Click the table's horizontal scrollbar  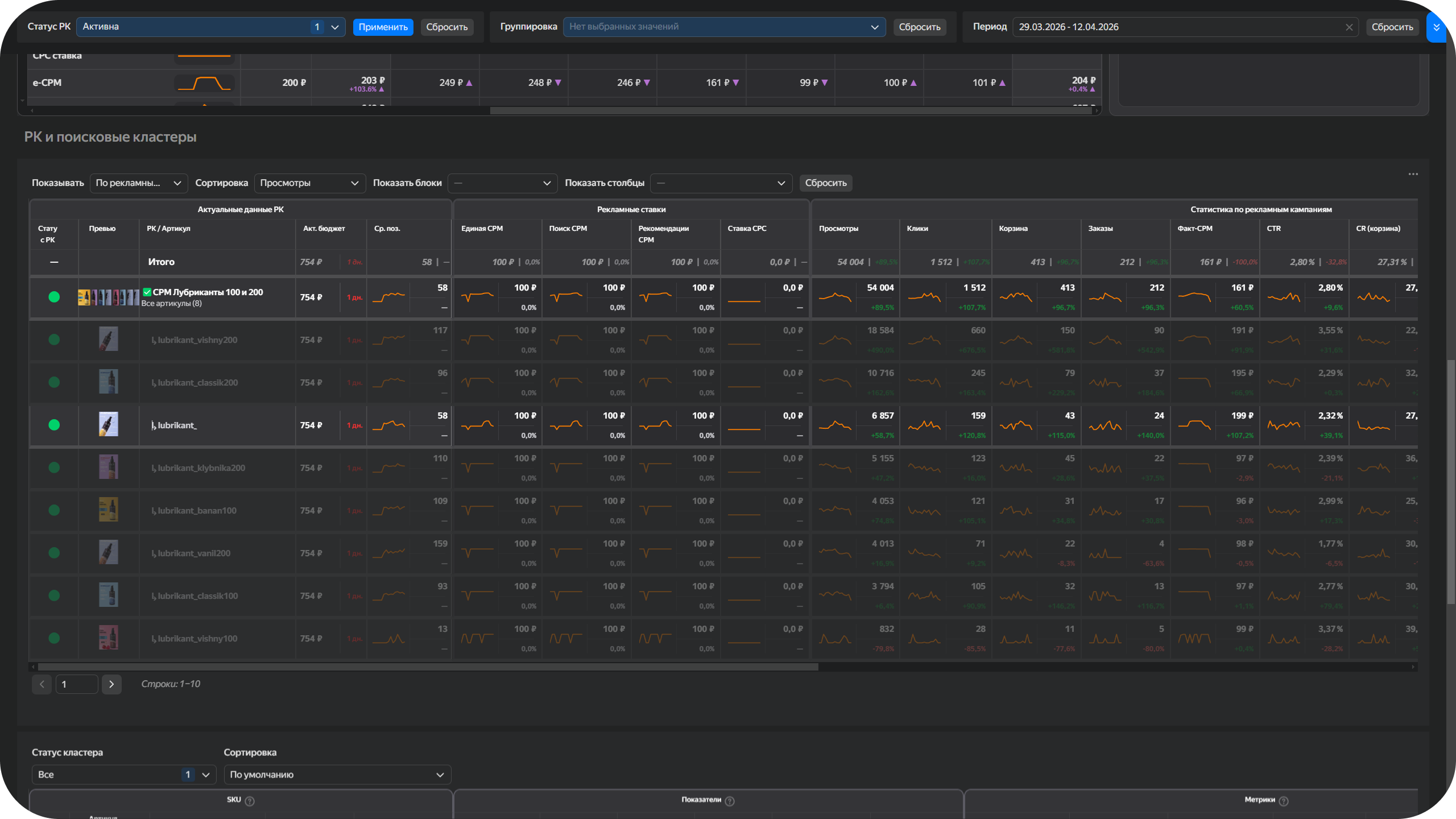tap(428, 667)
